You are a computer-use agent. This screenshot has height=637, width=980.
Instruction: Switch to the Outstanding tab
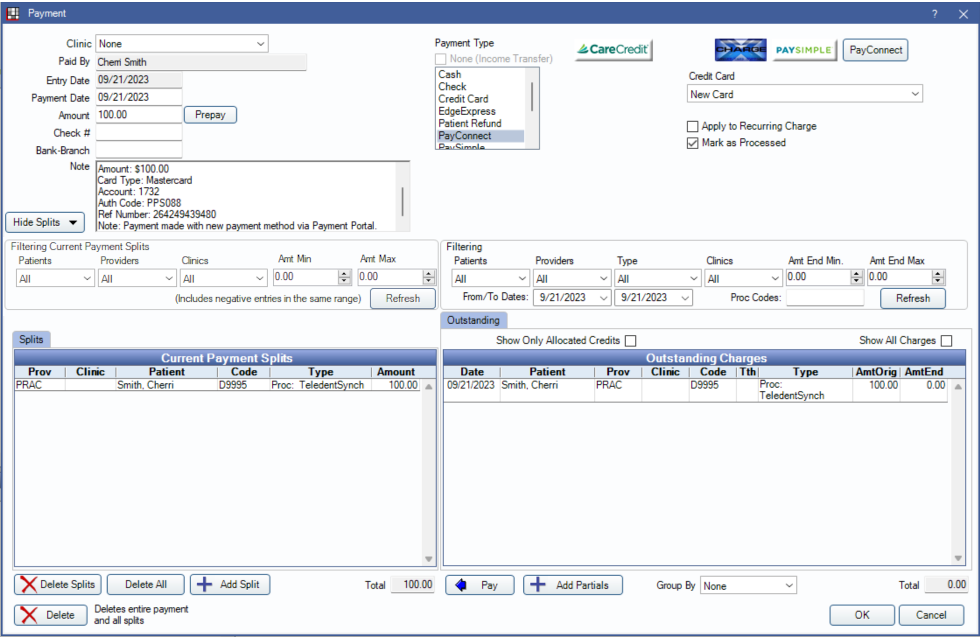click(x=473, y=321)
